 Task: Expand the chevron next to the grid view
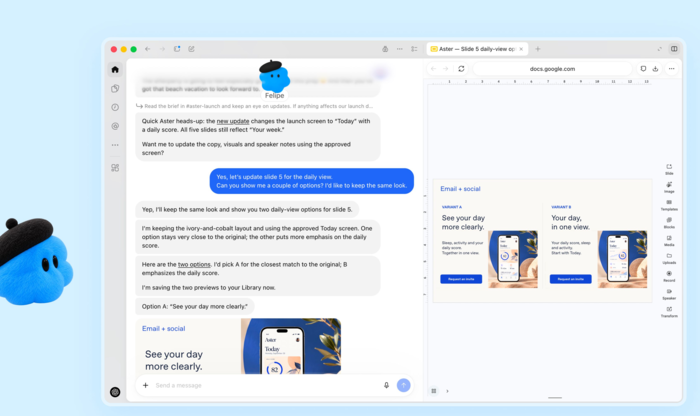[447, 391]
